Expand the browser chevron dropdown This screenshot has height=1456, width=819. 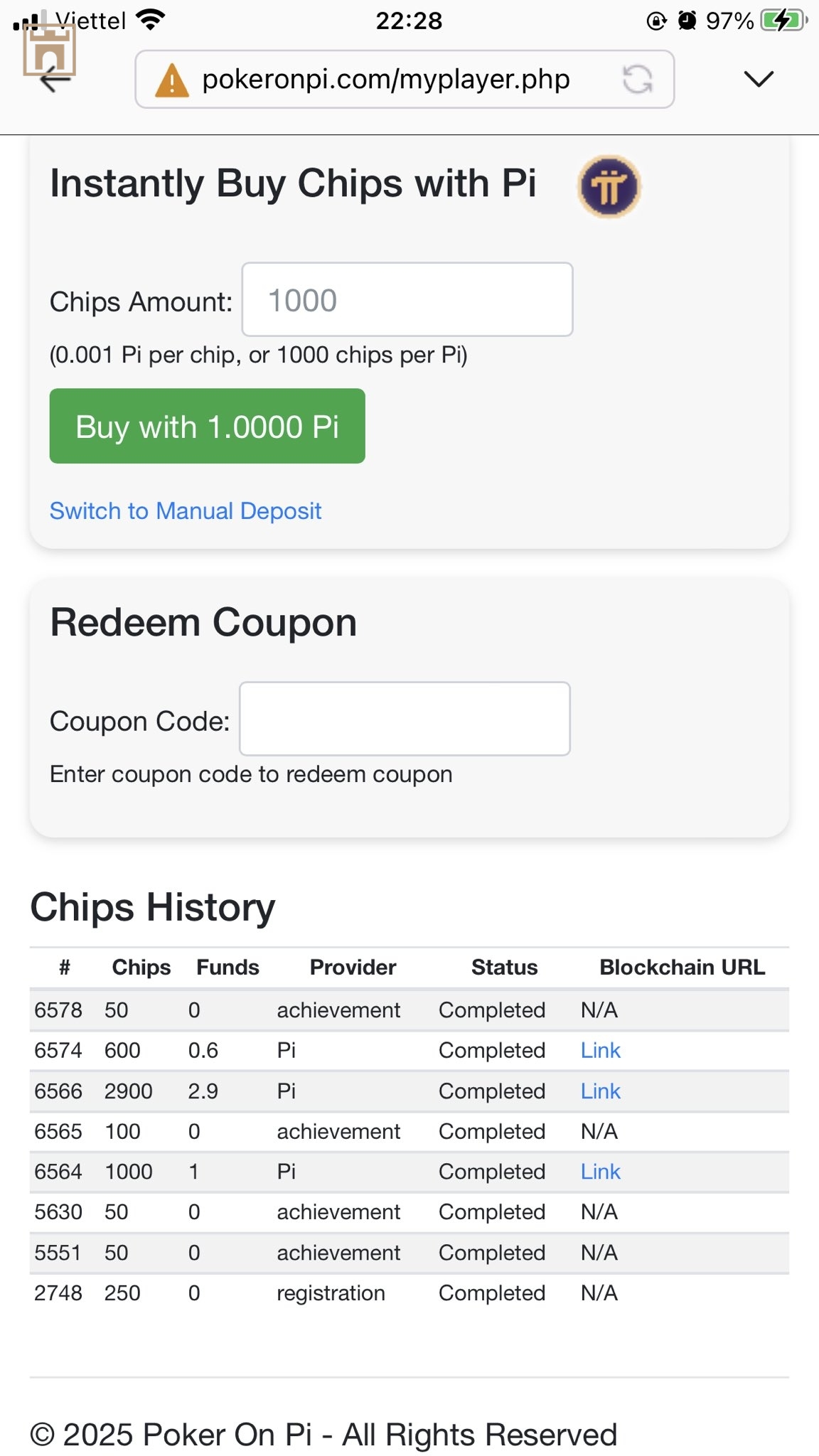click(759, 79)
